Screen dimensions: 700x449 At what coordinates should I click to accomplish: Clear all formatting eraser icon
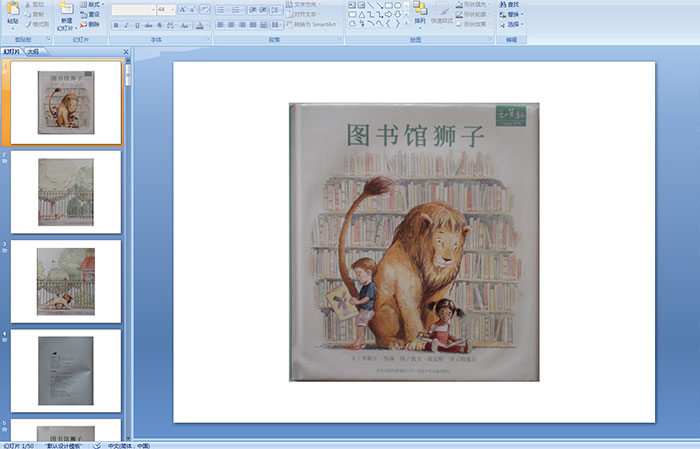pyautogui.click(x=204, y=9)
